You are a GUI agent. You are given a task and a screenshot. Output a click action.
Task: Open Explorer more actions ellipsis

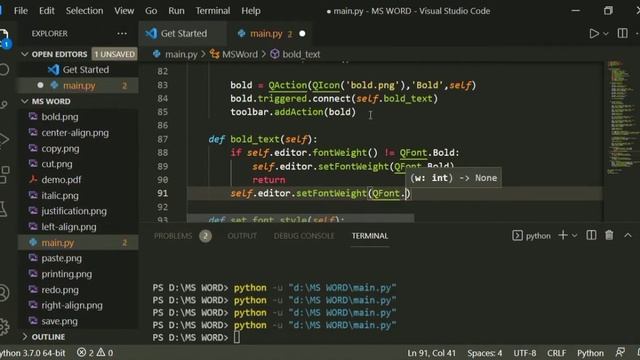tap(122, 33)
